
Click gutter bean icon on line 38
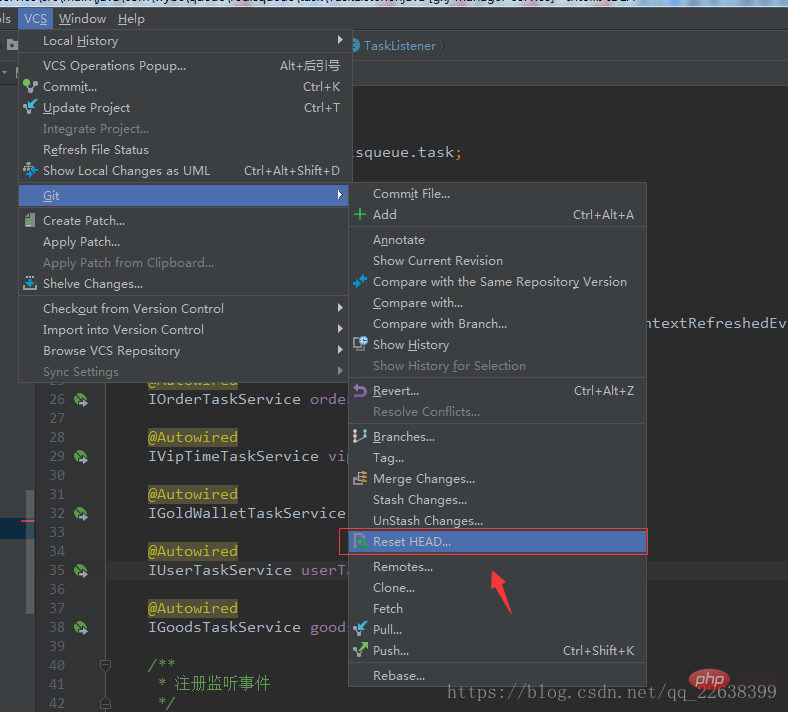coord(81,628)
